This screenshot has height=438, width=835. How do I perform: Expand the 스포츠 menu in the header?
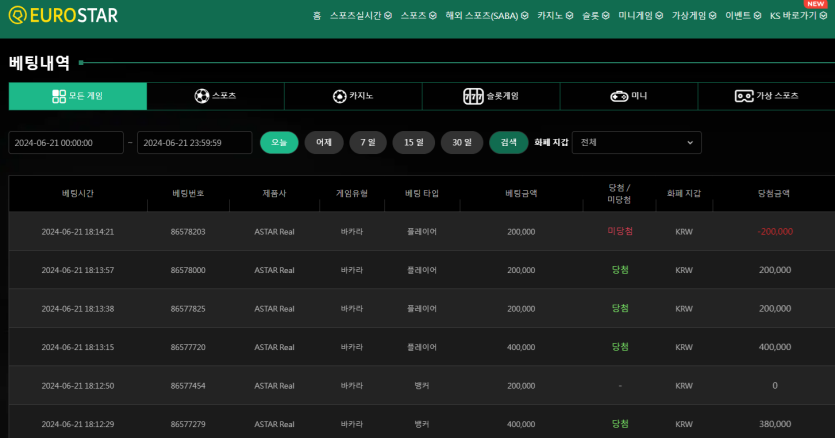(x=418, y=16)
